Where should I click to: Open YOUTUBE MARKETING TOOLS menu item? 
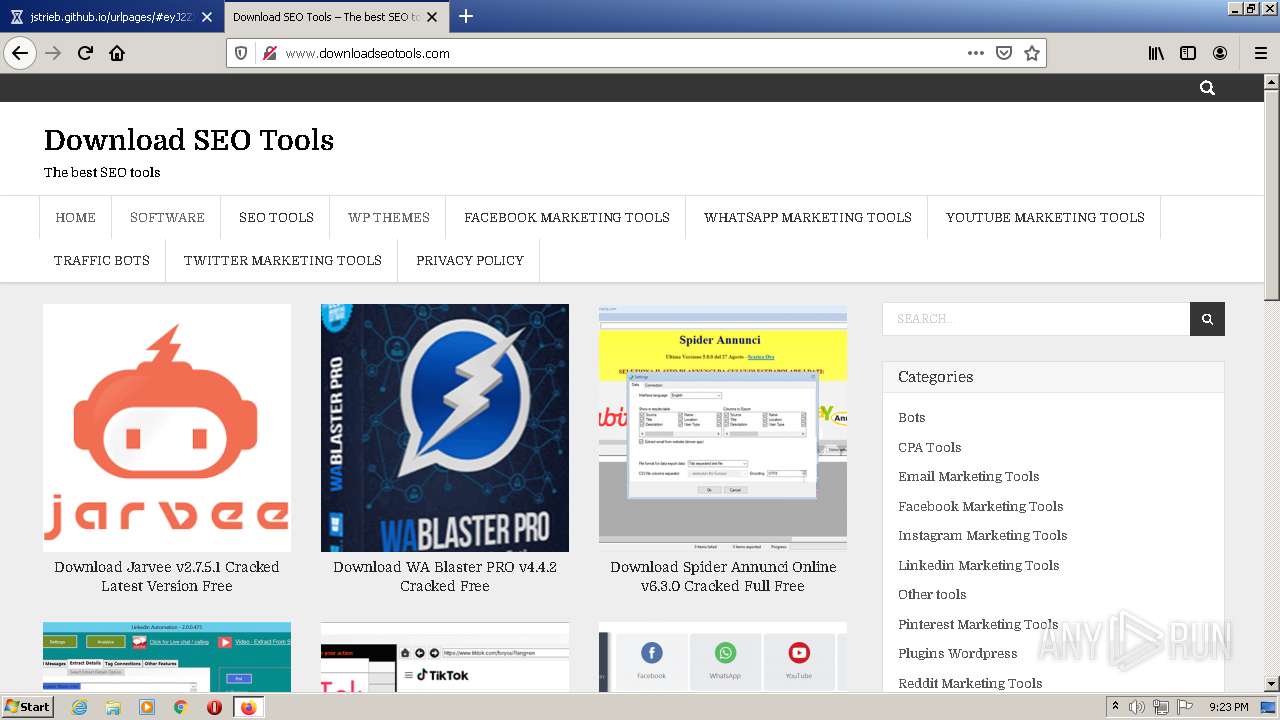click(x=1045, y=217)
